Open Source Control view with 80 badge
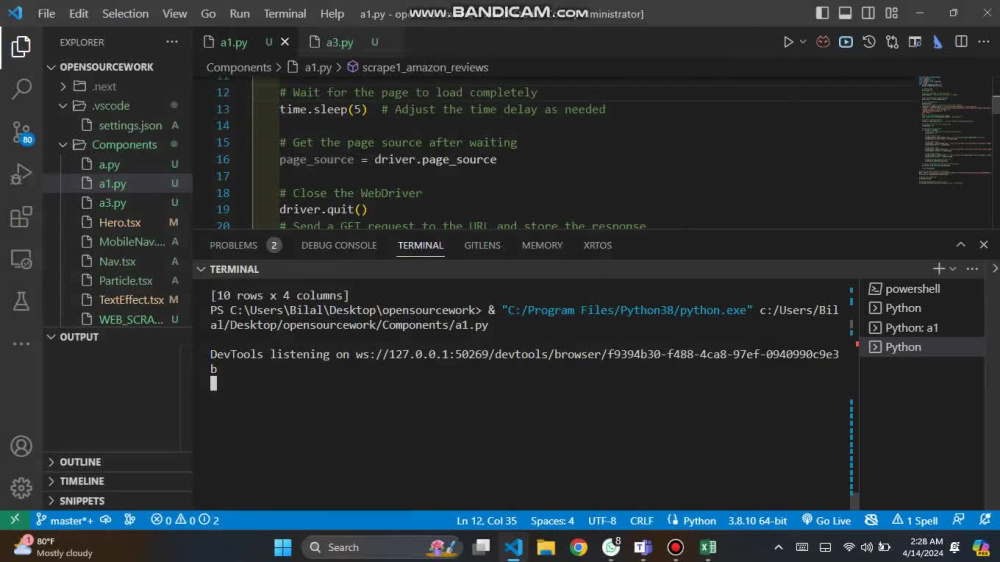The height and width of the screenshot is (562, 1000). (x=21, y=132)
